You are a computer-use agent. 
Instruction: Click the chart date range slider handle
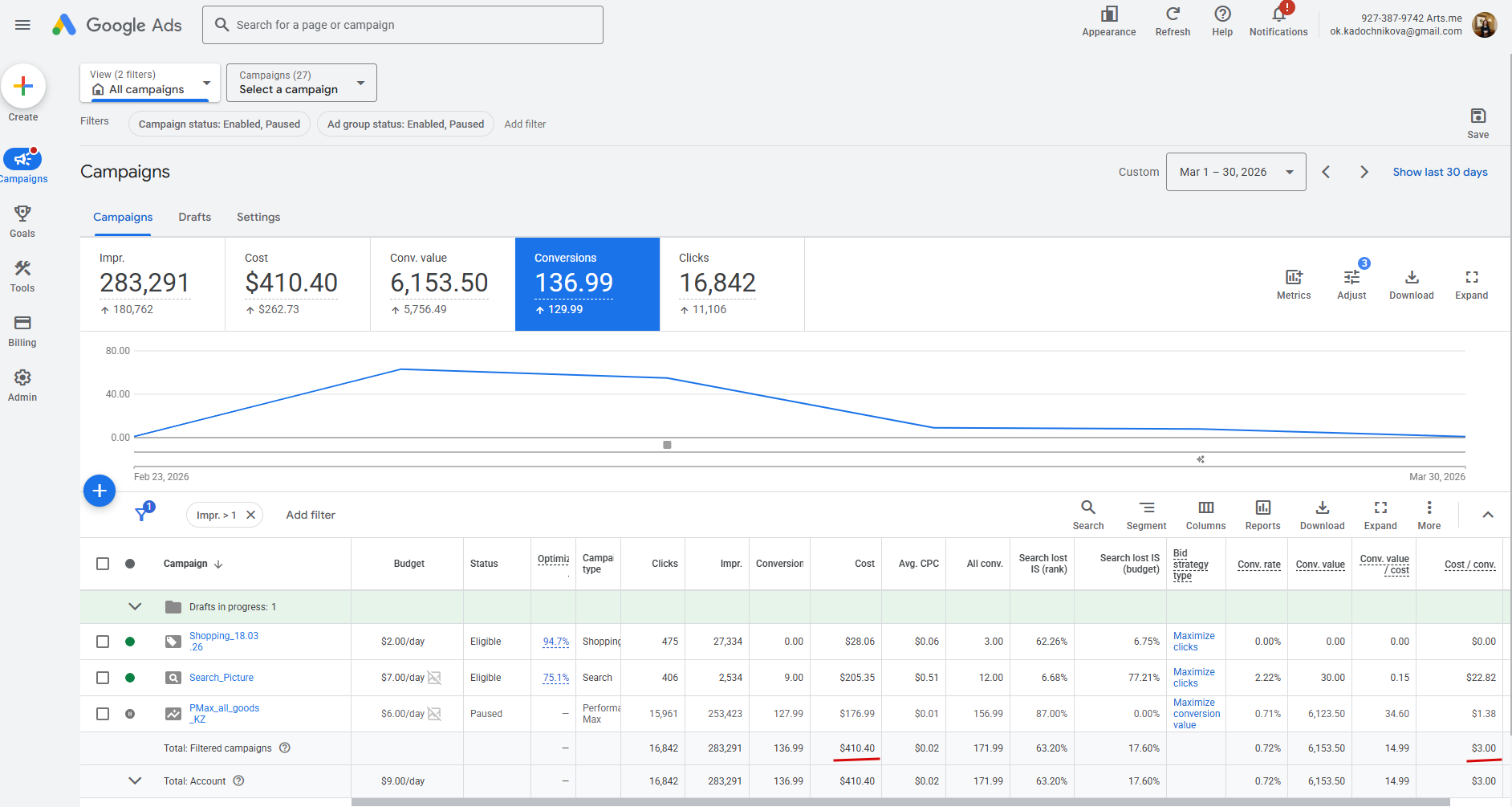click(667, 445)
